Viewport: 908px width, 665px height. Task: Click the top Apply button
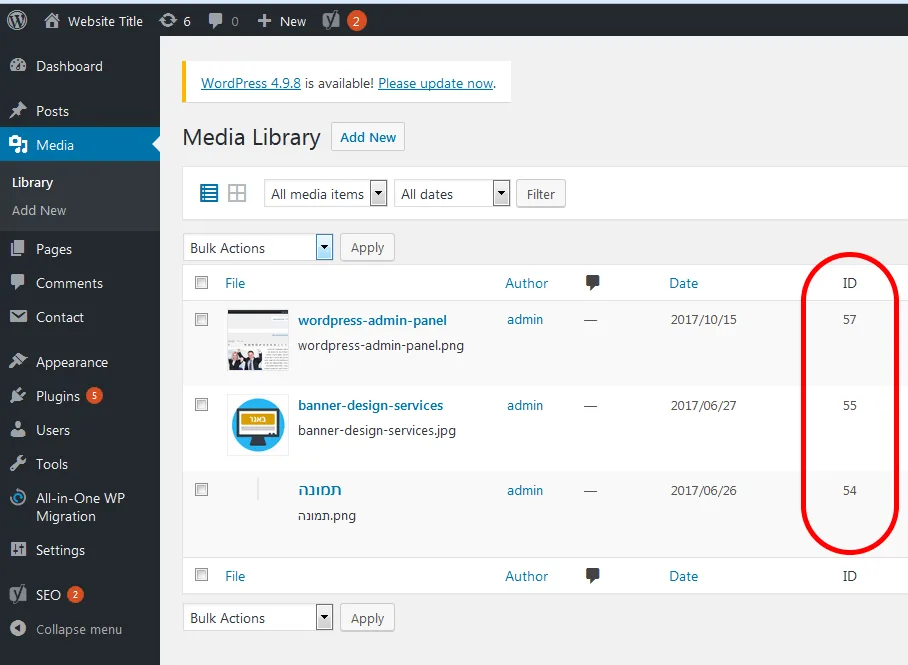click(367, 247)
